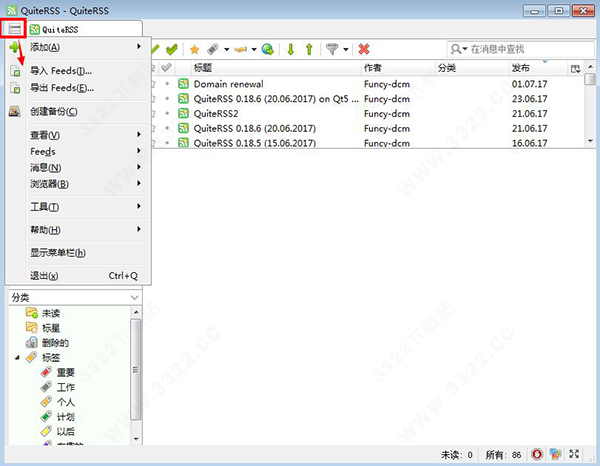This screenshot has width=600, height=466.
Task: Click the double green checkmark mark-all-read icon
Action: coord(172,49)
